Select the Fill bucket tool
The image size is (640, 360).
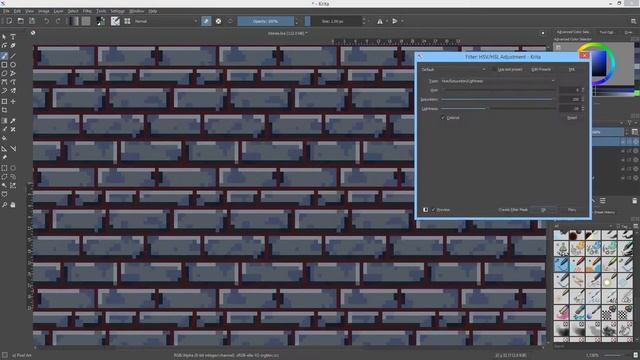[x=4, y=139]
